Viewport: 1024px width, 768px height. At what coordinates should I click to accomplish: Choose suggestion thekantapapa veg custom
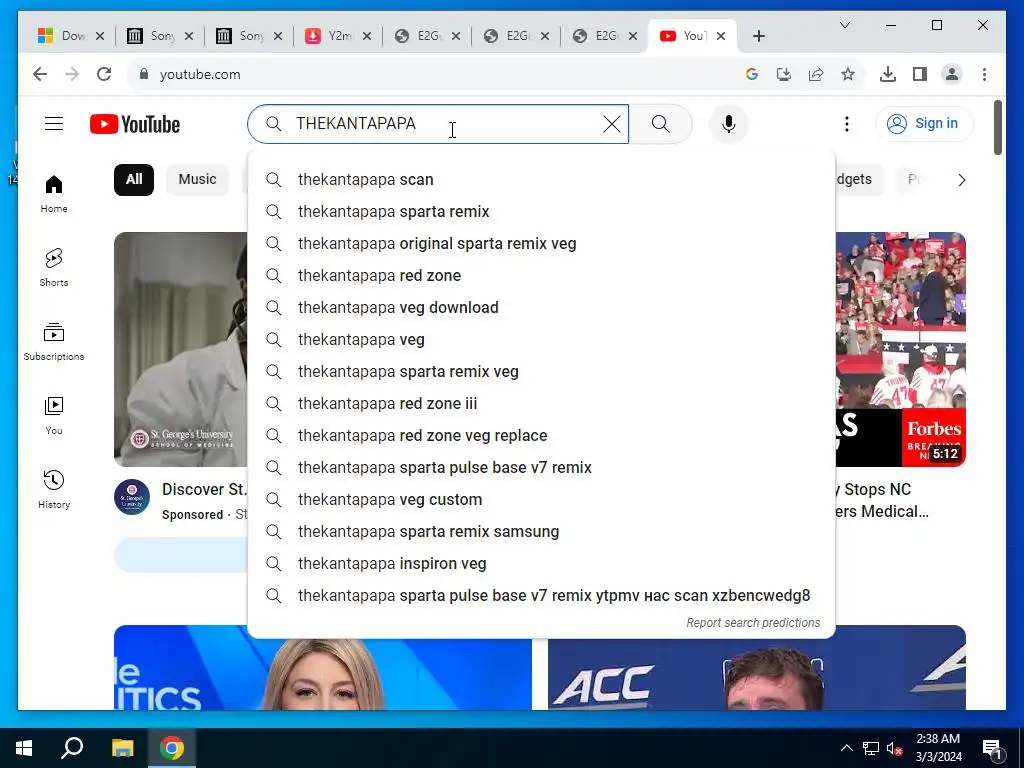tap(541, 500)
